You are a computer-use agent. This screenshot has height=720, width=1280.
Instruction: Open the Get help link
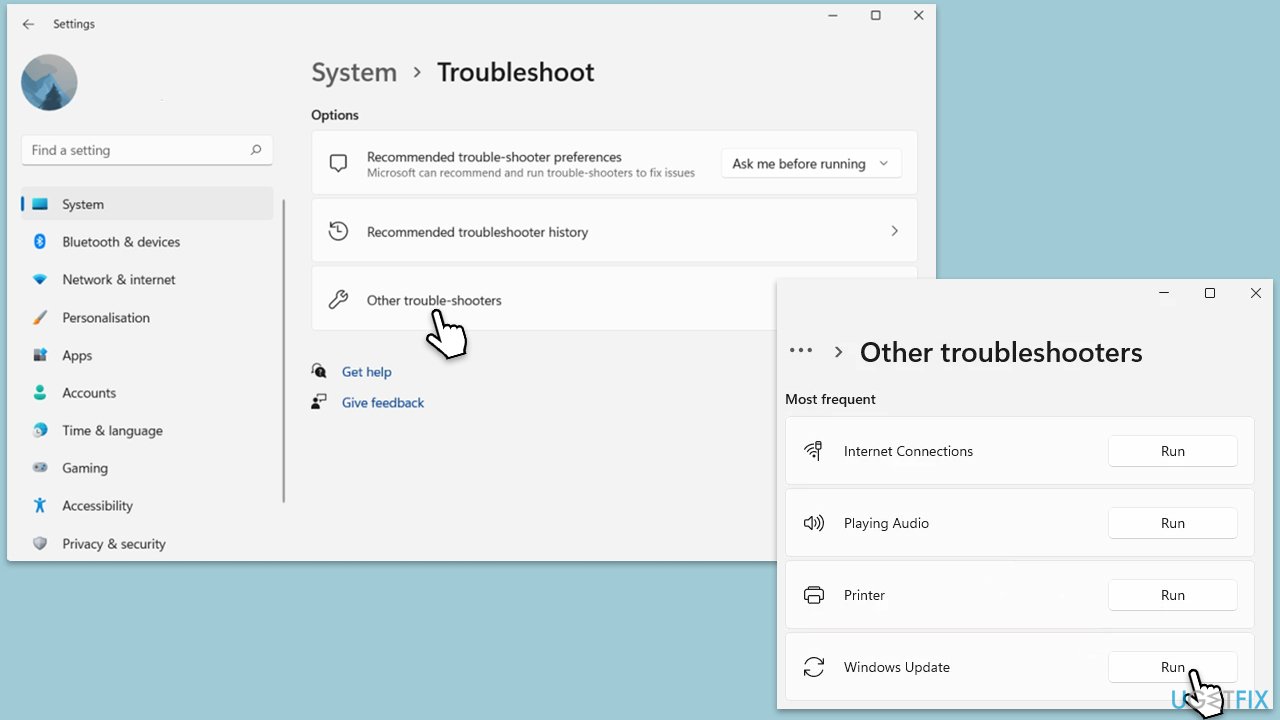366,372
